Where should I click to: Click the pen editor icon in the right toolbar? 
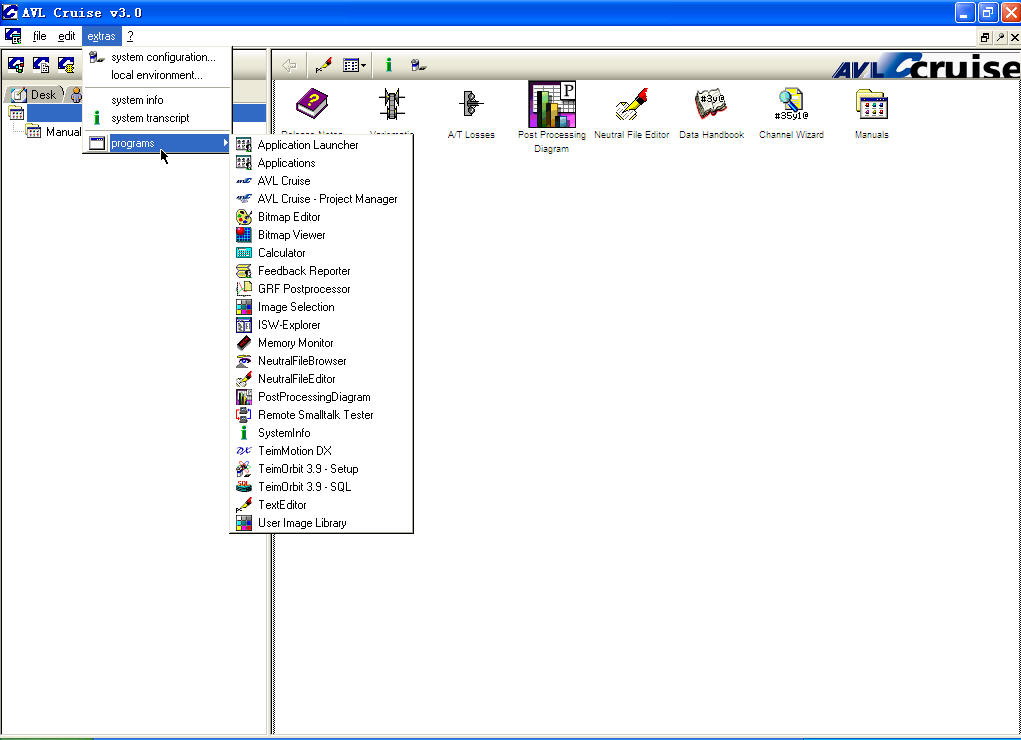[323, 65]
